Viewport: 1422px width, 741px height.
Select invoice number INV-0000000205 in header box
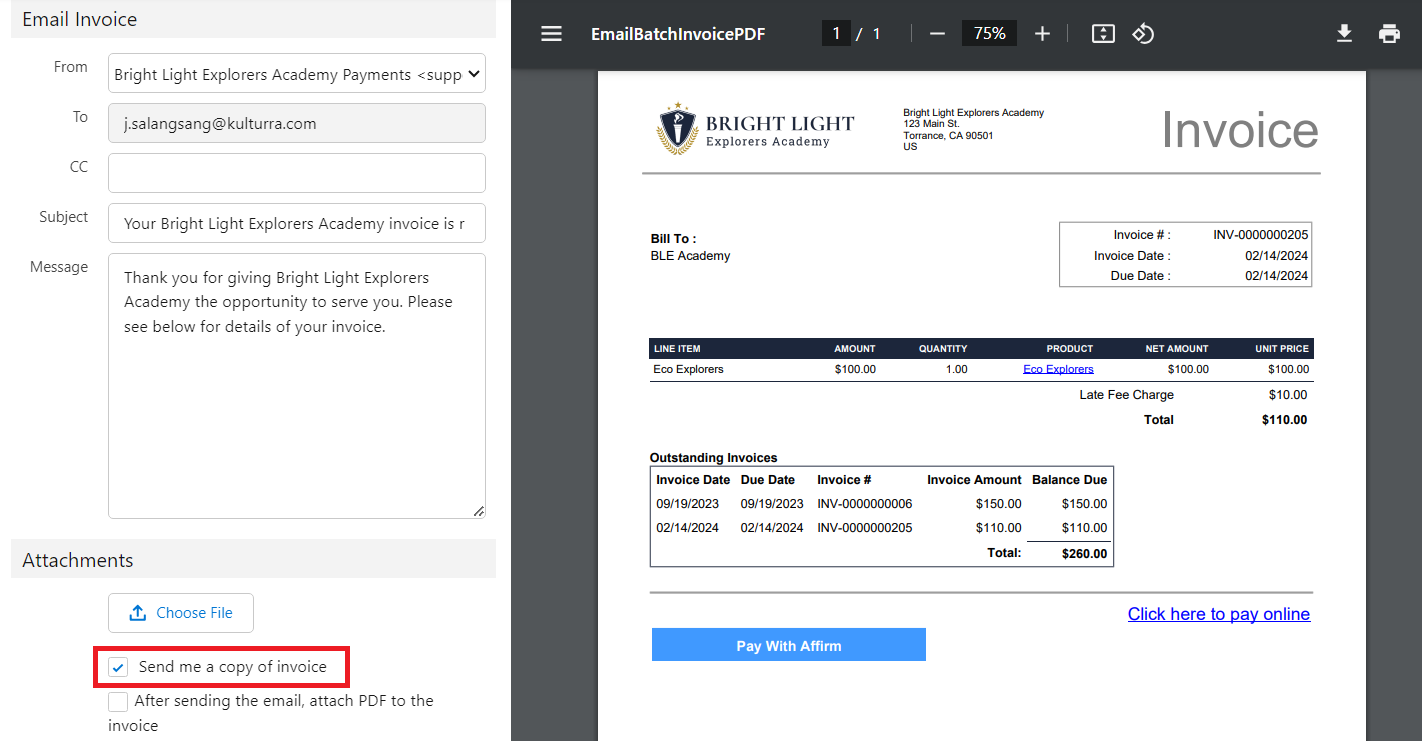pos(1261,235)
